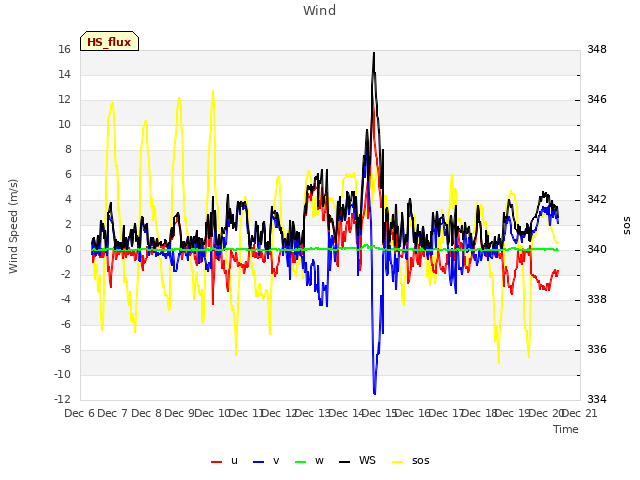
Task: Click the blue v legend color marker
Action: [258, 462]
